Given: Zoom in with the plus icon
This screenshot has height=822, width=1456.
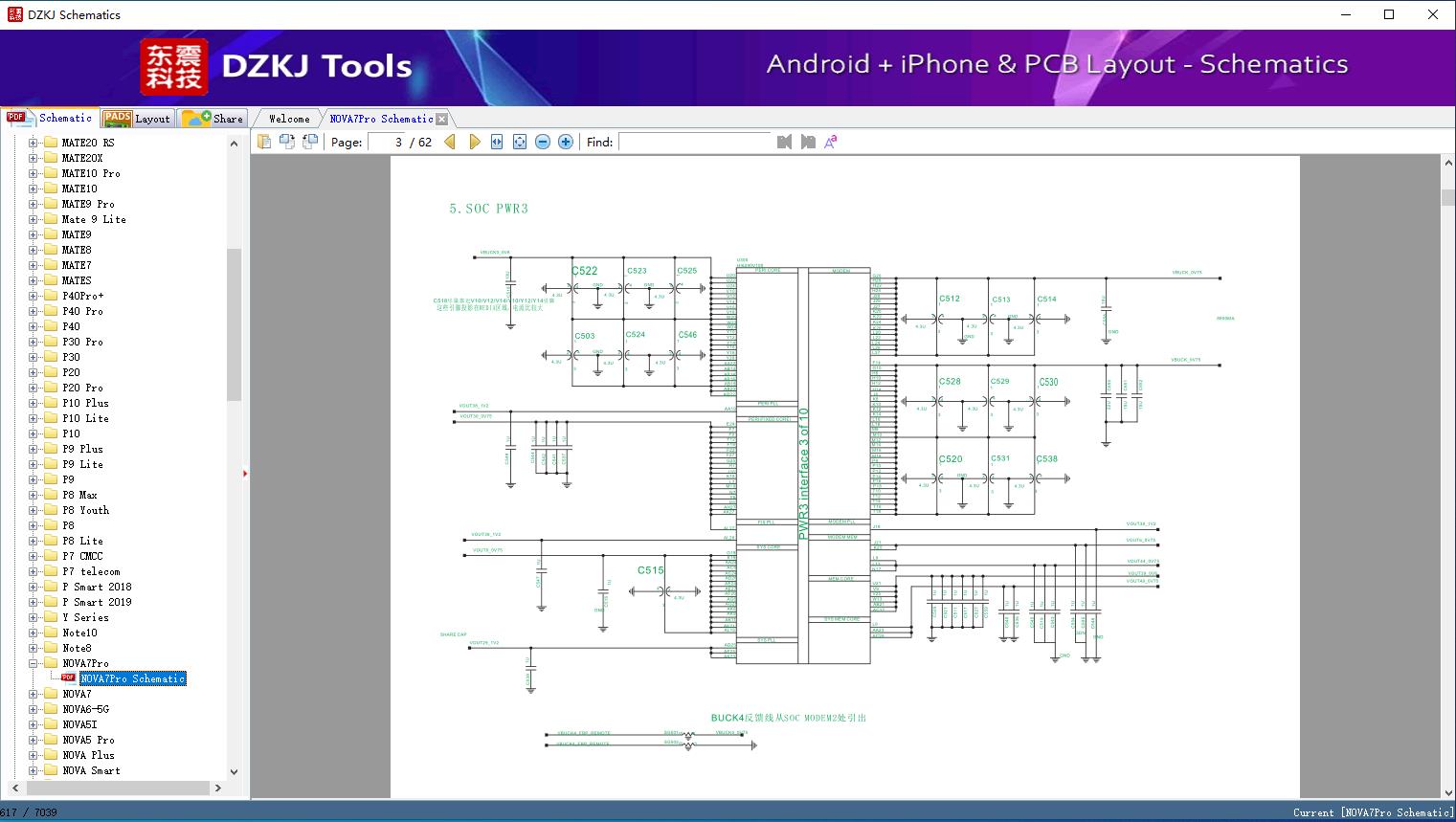Looking at the screenshot, I should point(566,142).
